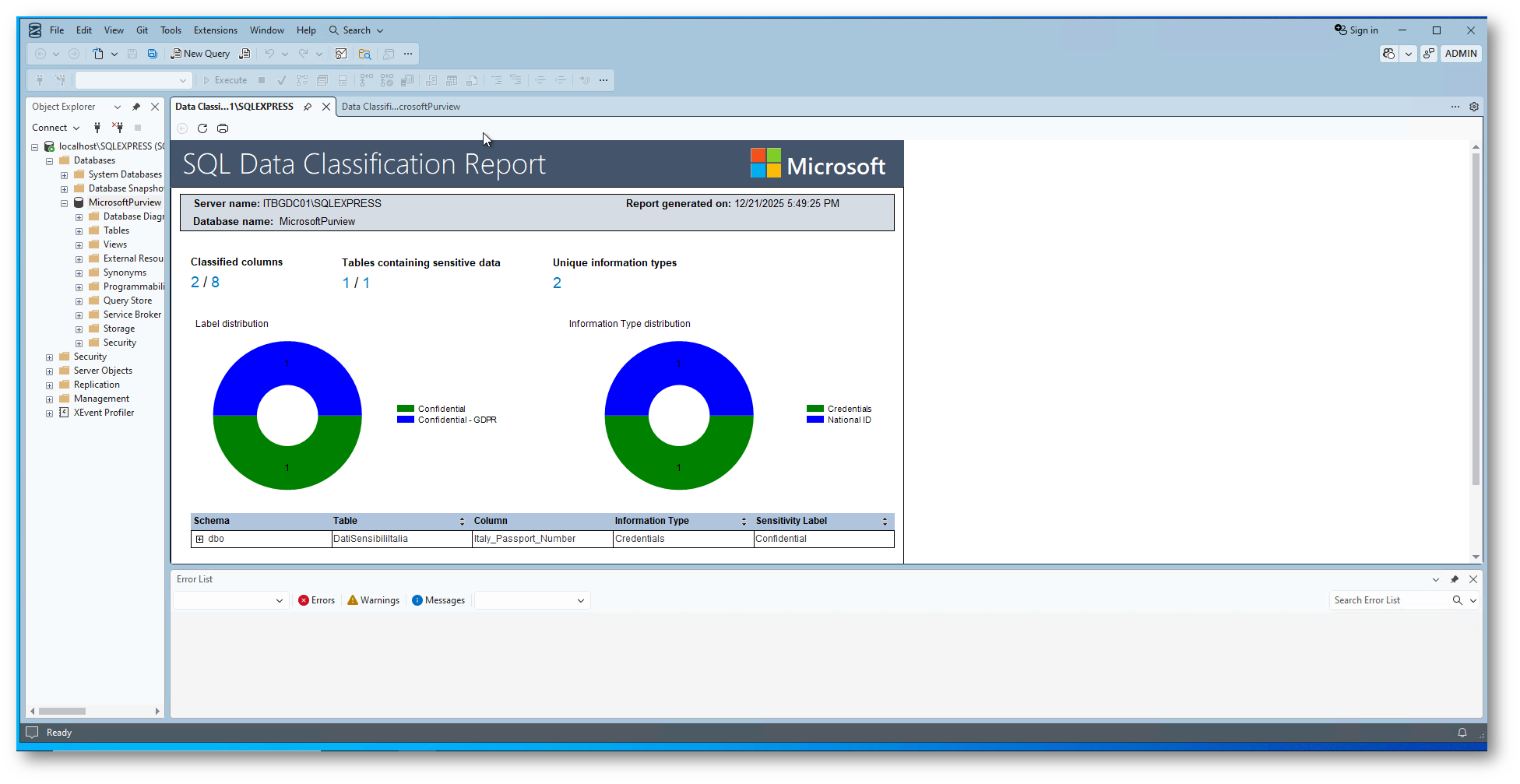The width and height of the screenshot is (1520, 784).
Task: Click the Disconnect plug icon
Action: (x=118, y=128)
